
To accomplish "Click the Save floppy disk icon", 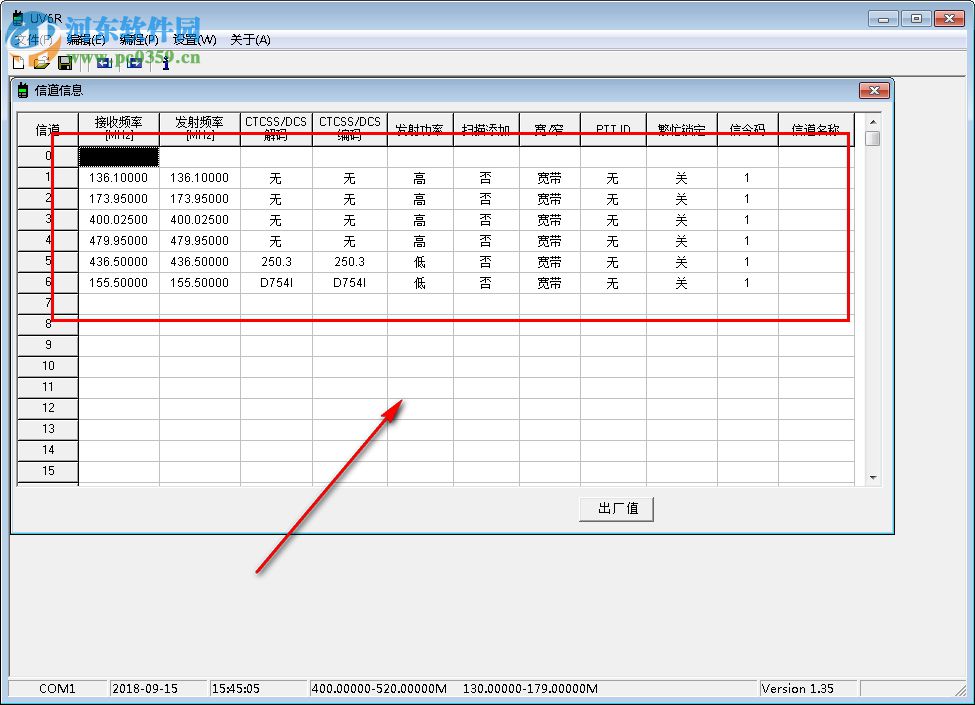I will point(65,62).
